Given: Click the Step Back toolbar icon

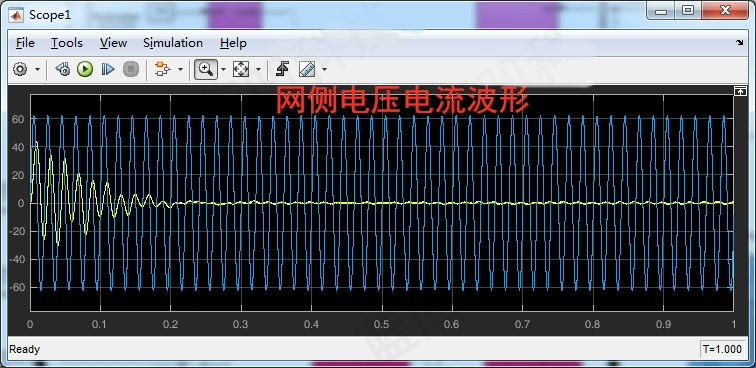Looking at the screenshot, I should point(63,69).
